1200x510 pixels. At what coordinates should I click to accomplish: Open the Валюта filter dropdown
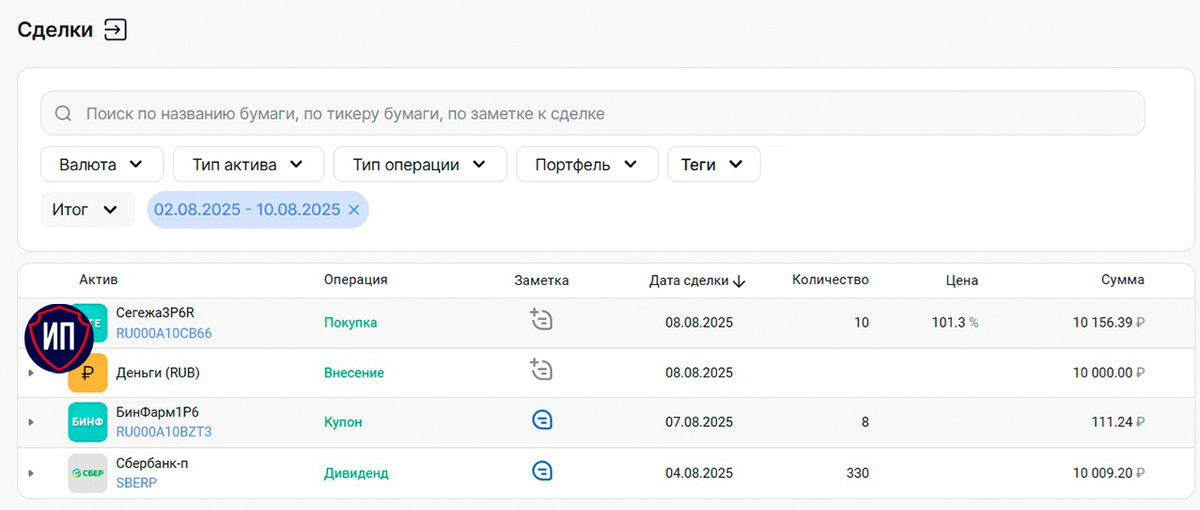[101, 164]
